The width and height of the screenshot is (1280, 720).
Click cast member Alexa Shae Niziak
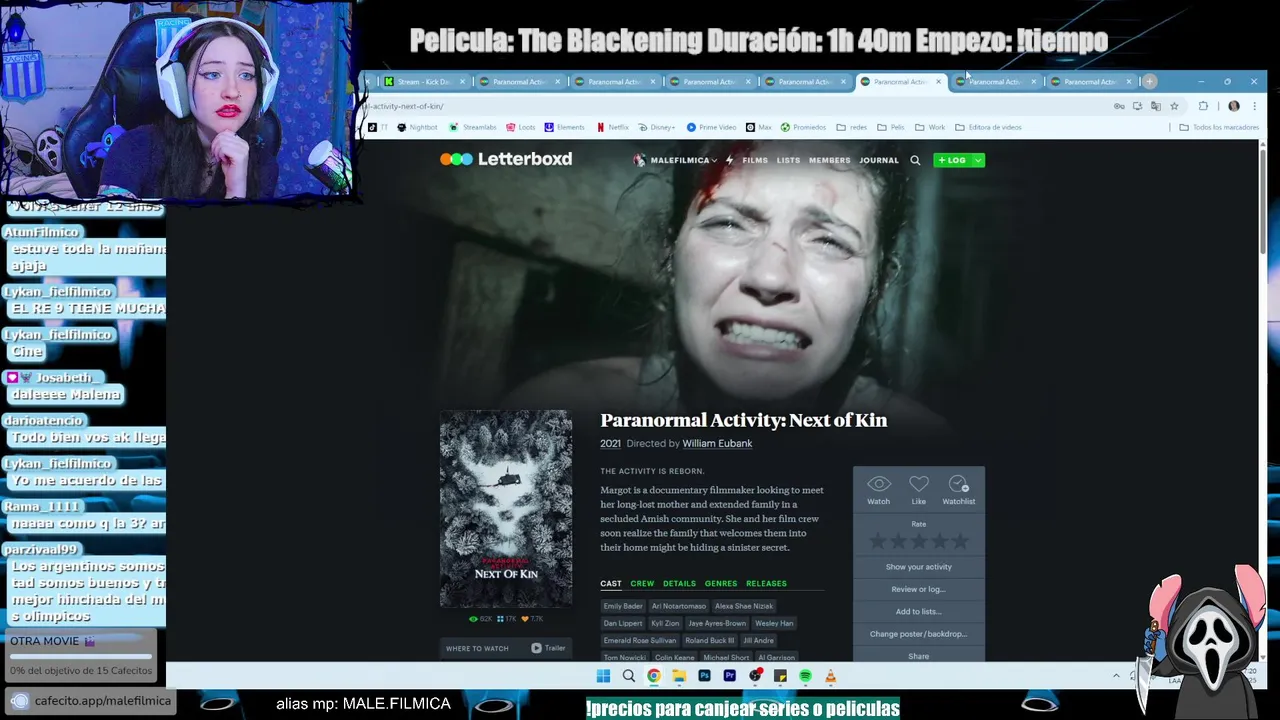click(x=744, y=606)
